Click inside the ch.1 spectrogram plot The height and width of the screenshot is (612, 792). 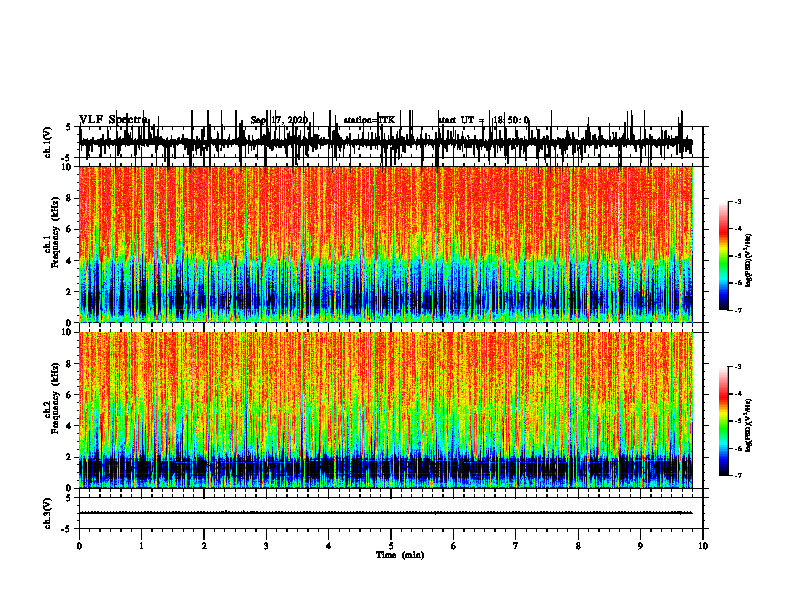[x=386, y=244]
